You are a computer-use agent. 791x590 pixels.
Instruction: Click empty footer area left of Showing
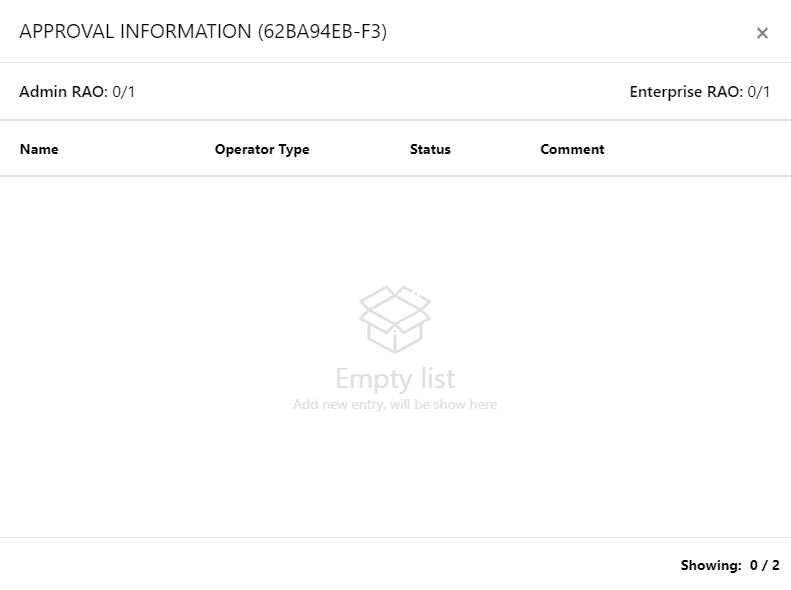tap(300, 565)
